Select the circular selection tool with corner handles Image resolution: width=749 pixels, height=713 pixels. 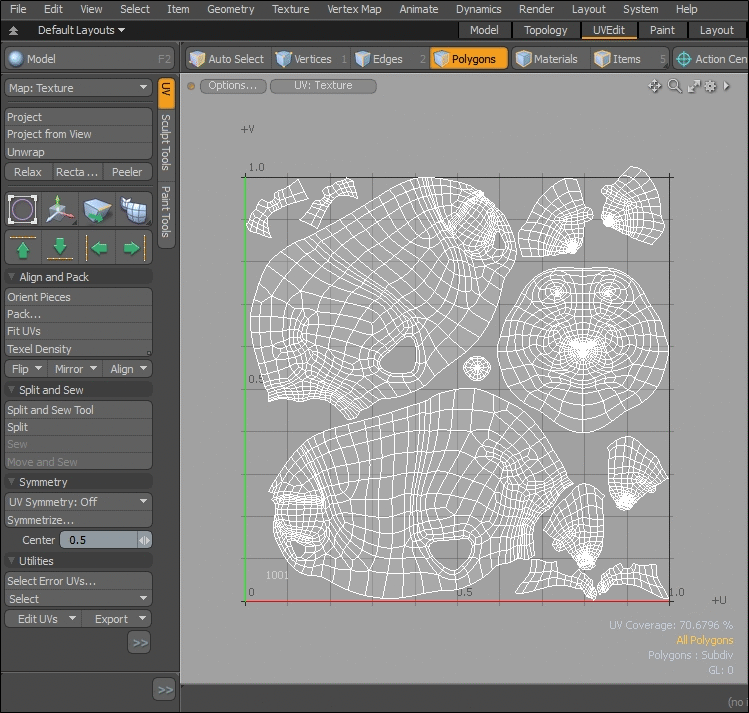click(x=23, y=210)
